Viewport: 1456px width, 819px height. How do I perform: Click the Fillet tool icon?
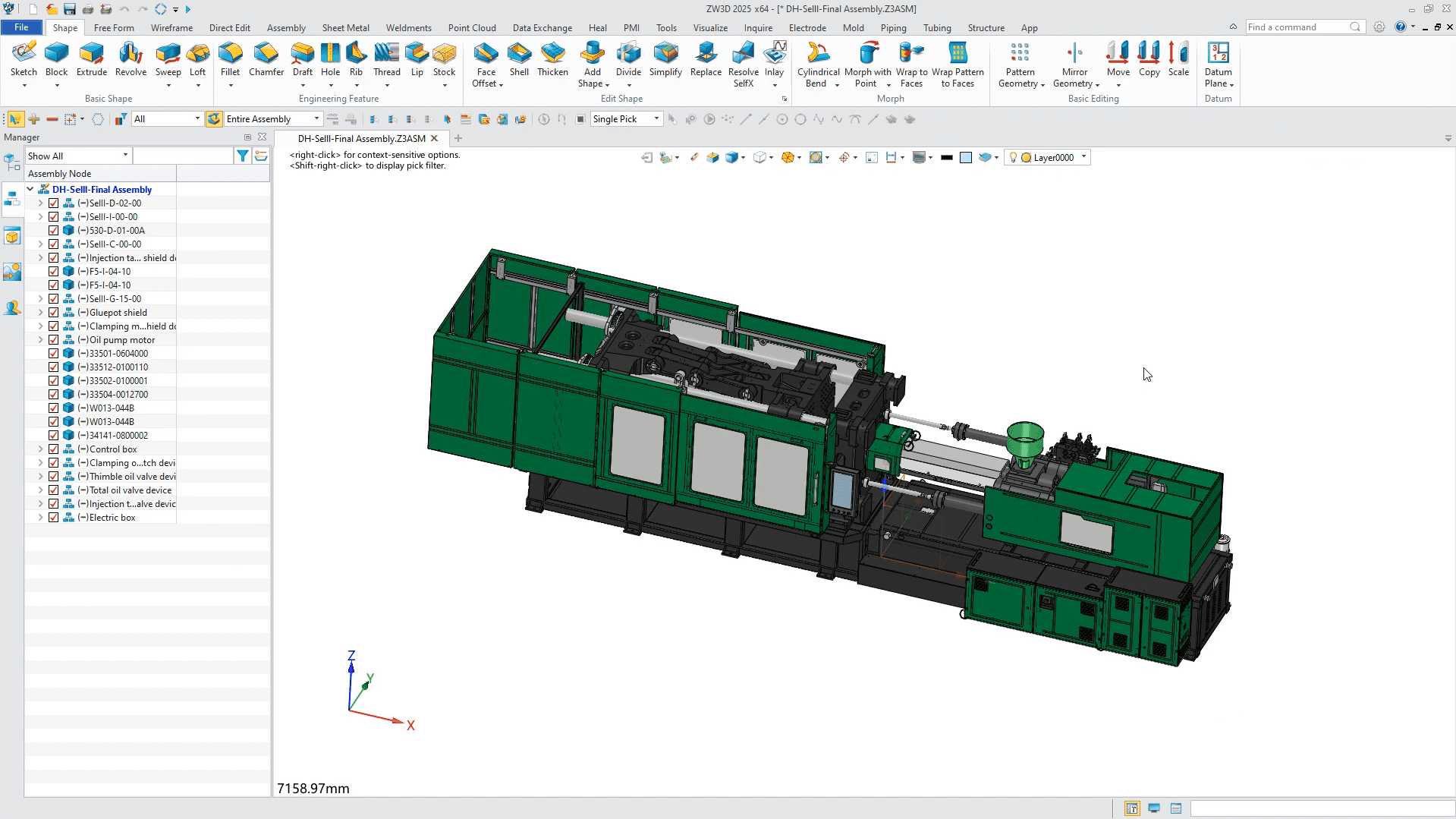pyautogui.click(x=230, y=53)
